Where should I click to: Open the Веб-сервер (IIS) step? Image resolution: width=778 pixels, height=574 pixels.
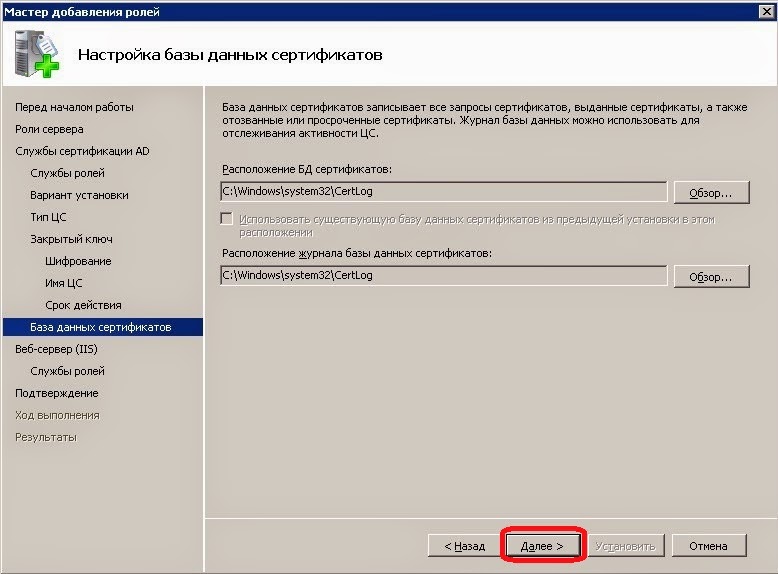pos(57,349)
